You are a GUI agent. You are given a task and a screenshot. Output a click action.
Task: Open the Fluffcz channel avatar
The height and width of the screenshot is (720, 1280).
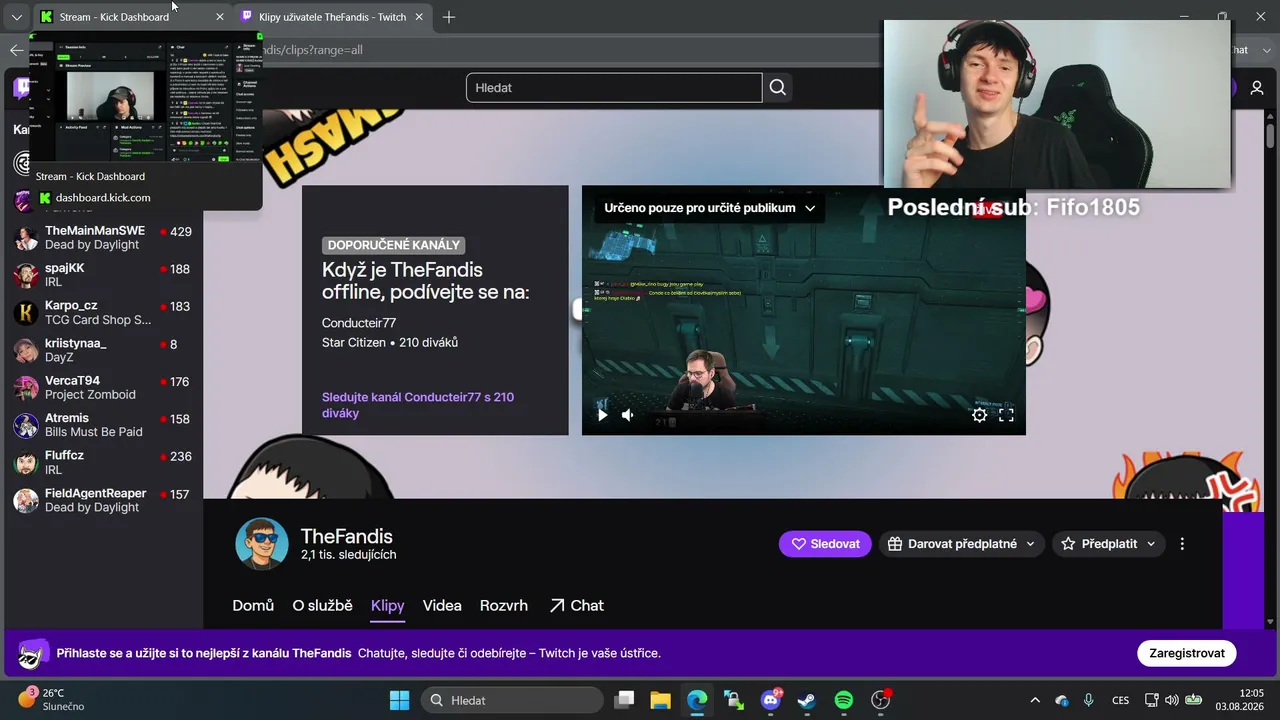pyautogui.click(x=26, y=463)
